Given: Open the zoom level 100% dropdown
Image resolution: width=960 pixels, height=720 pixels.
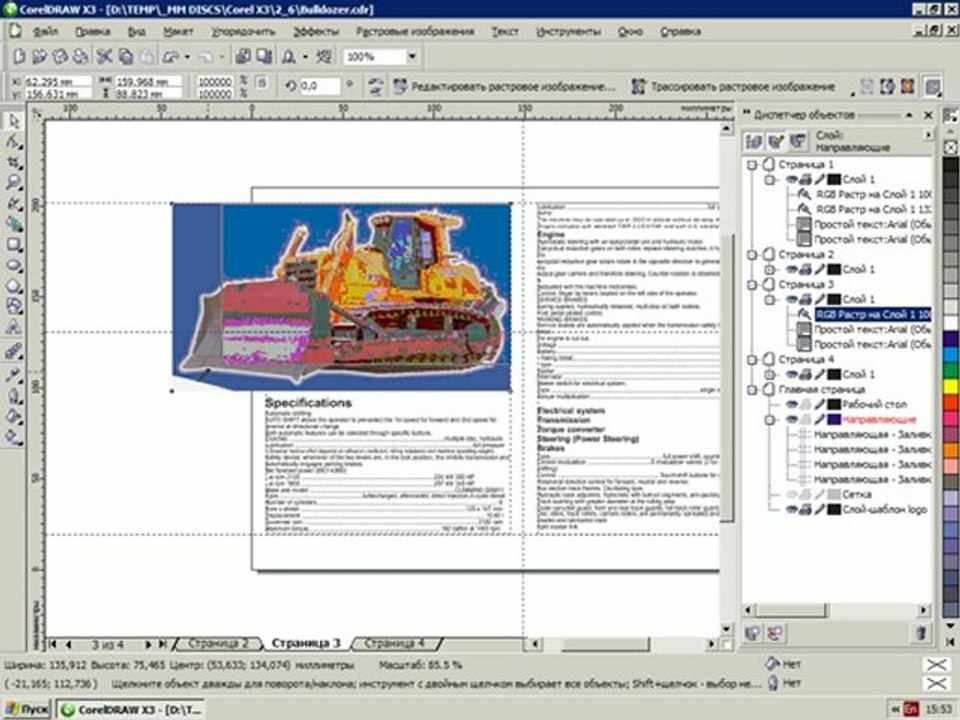Looking at the screenshot, I should tap(413, 57).
